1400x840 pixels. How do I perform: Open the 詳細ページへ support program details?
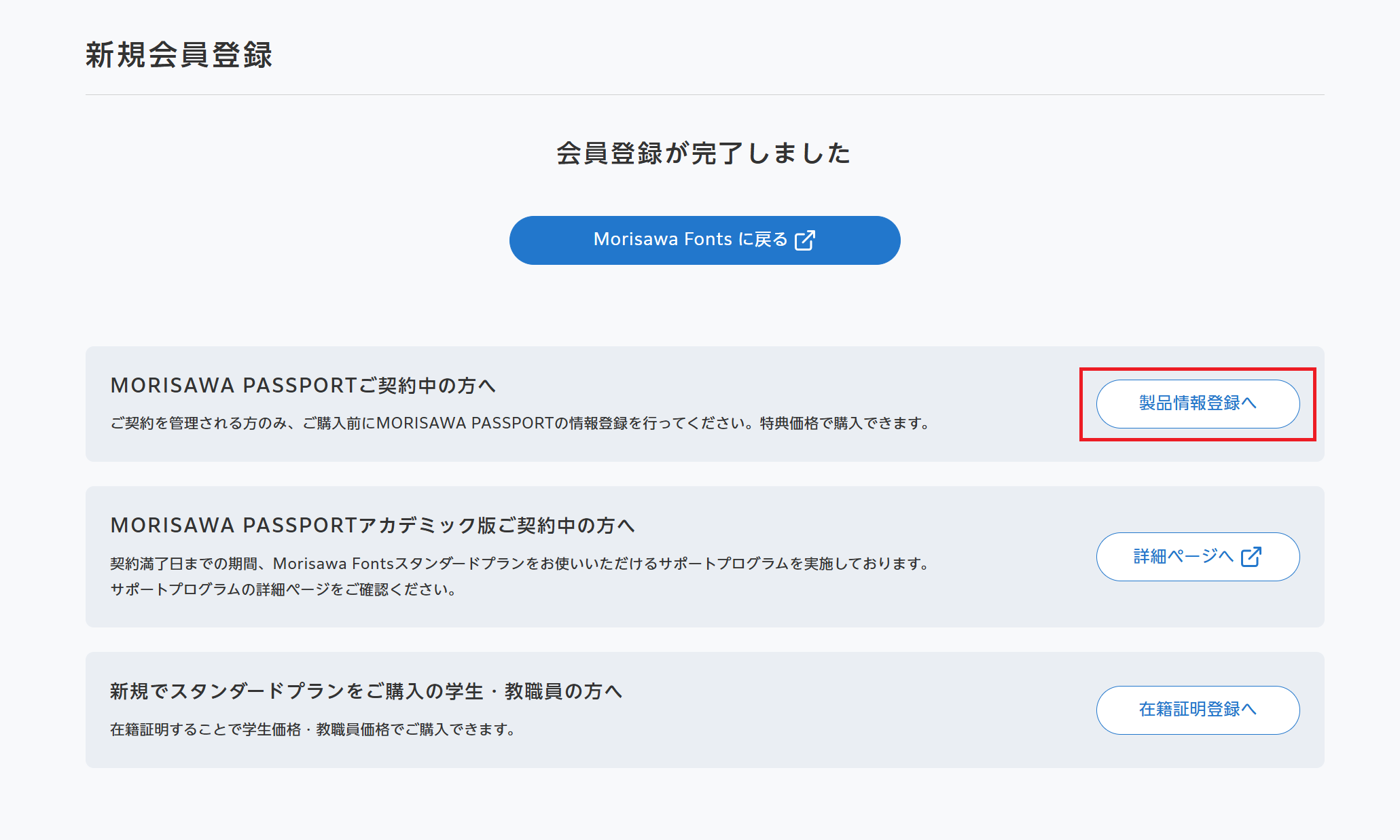1198,556
